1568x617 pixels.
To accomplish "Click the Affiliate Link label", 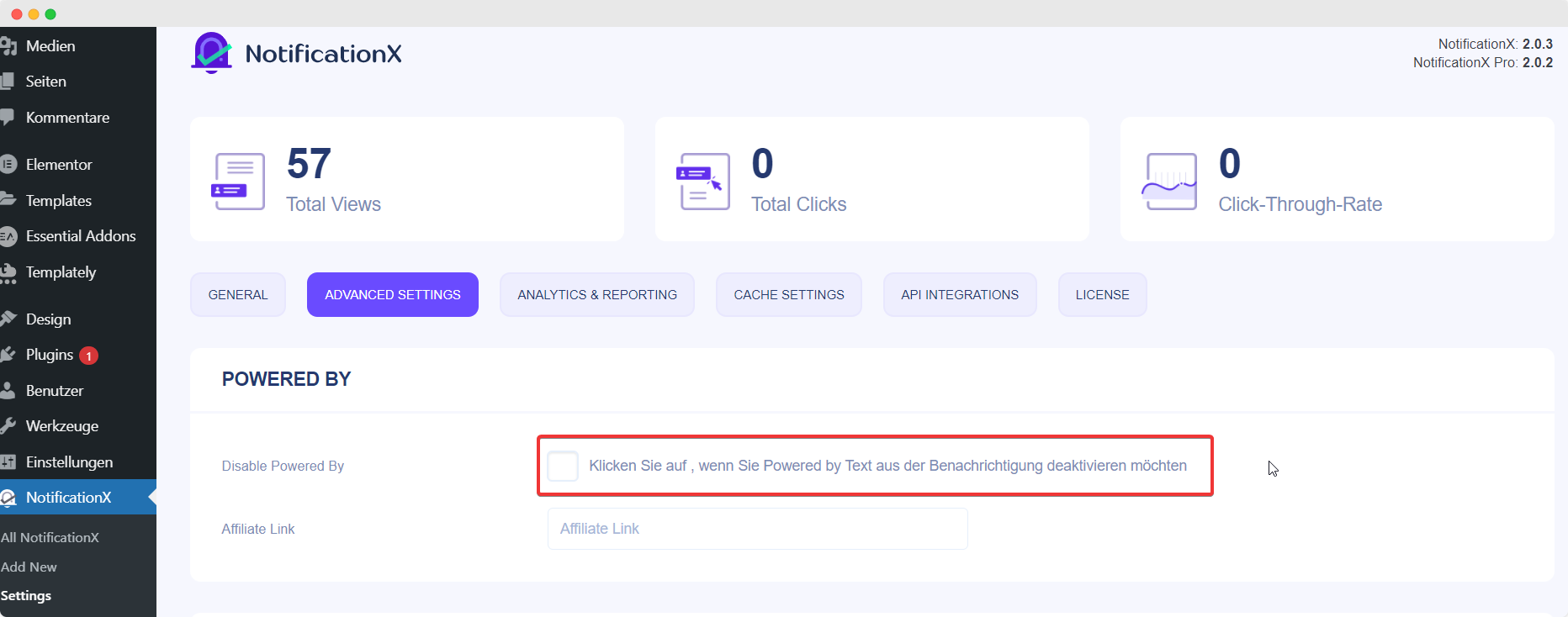I will (x=258, y=529).
